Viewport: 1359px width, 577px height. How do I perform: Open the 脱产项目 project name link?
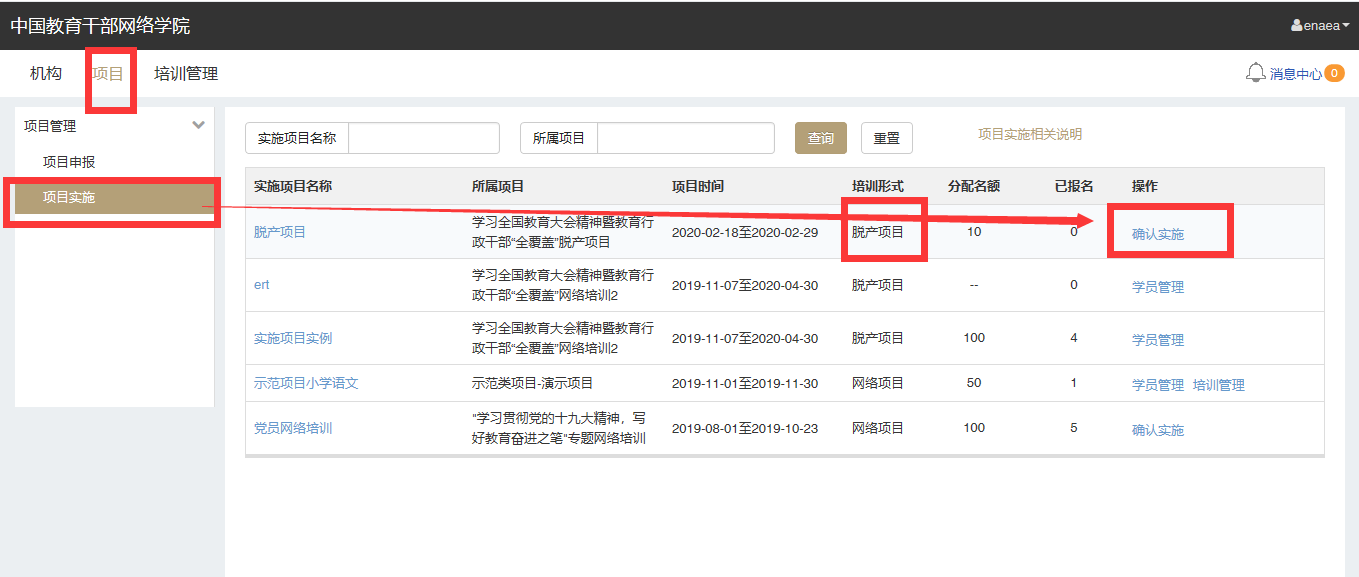point(280,232)
